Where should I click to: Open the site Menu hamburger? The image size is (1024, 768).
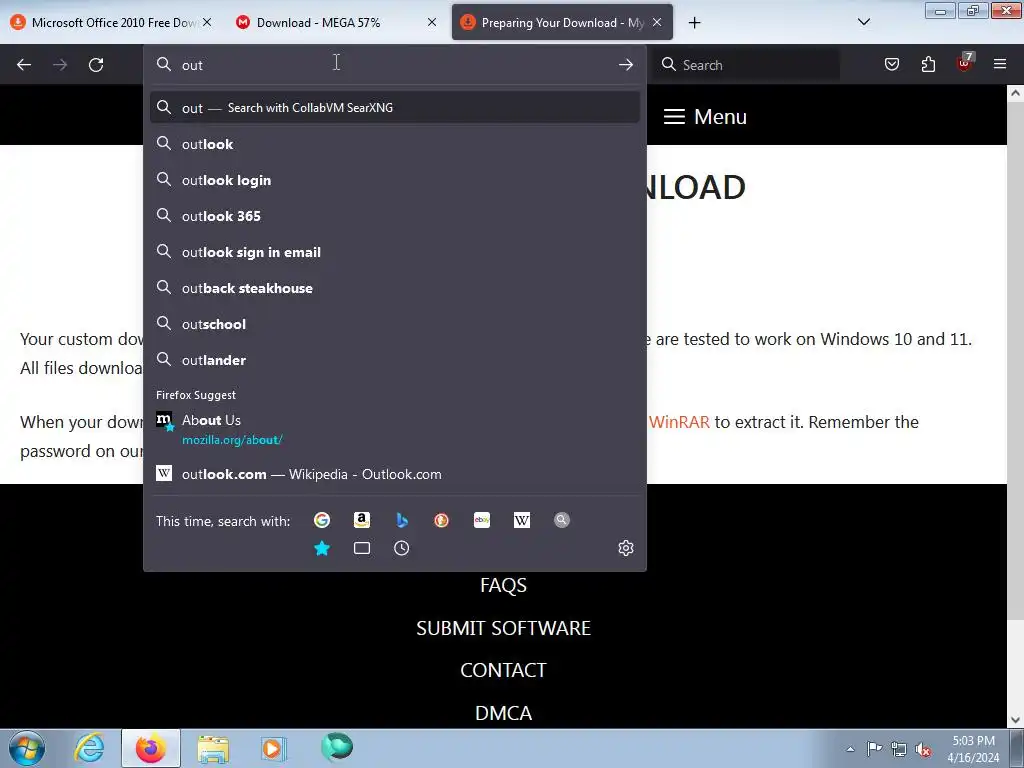(x=705, y=117)
